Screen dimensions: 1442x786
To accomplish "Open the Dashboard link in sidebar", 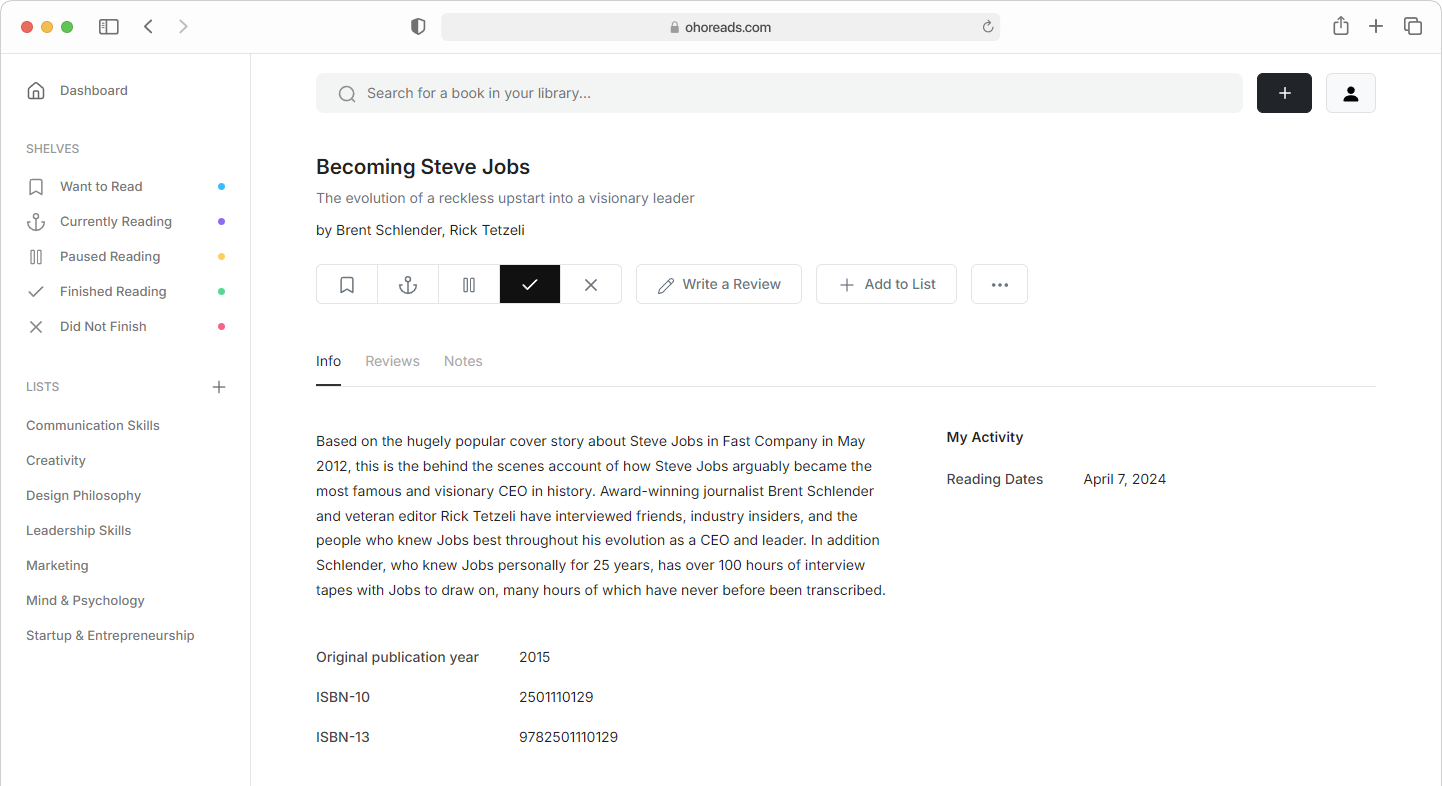I will (94, 91).
